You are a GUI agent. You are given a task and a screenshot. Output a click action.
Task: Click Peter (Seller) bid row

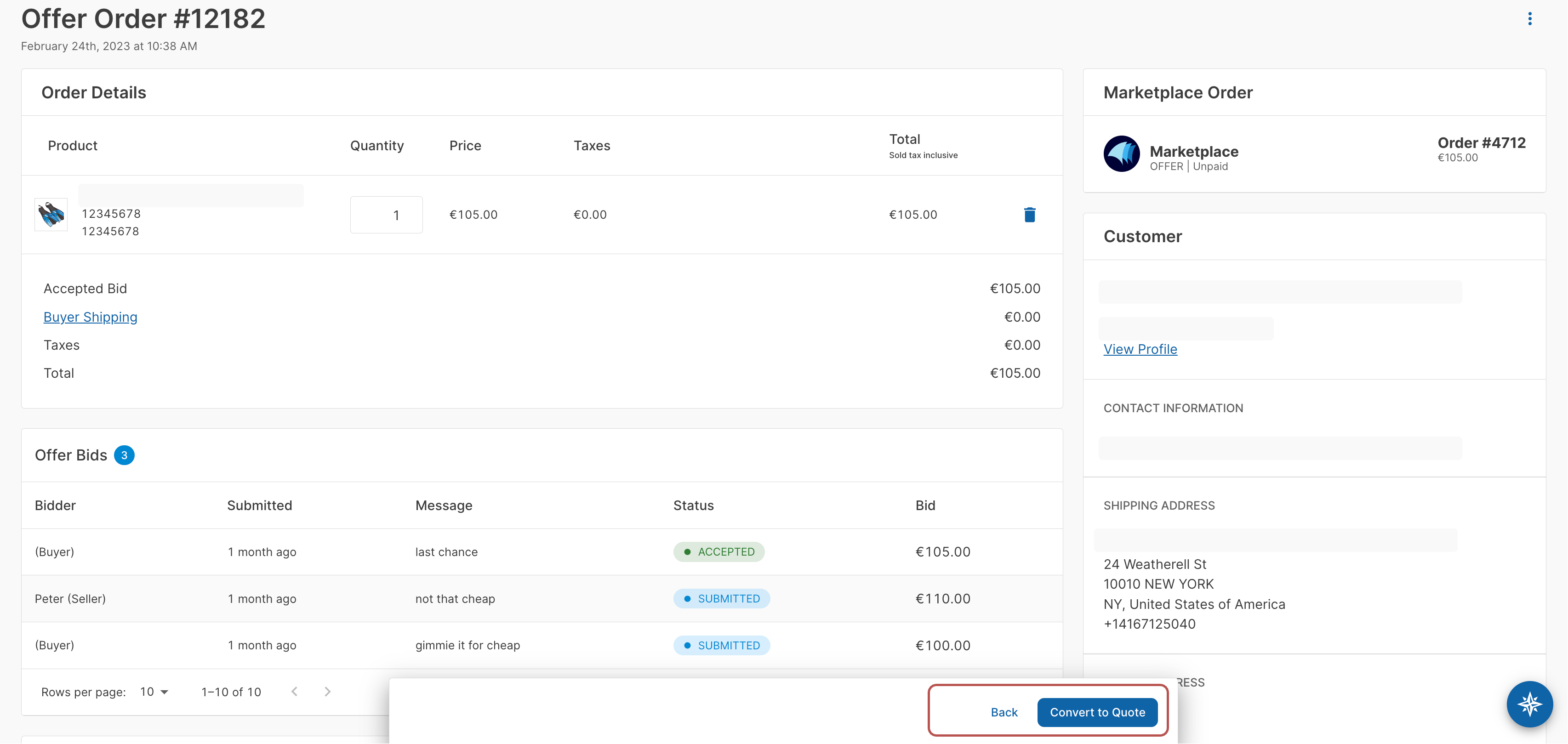[70, 599]
